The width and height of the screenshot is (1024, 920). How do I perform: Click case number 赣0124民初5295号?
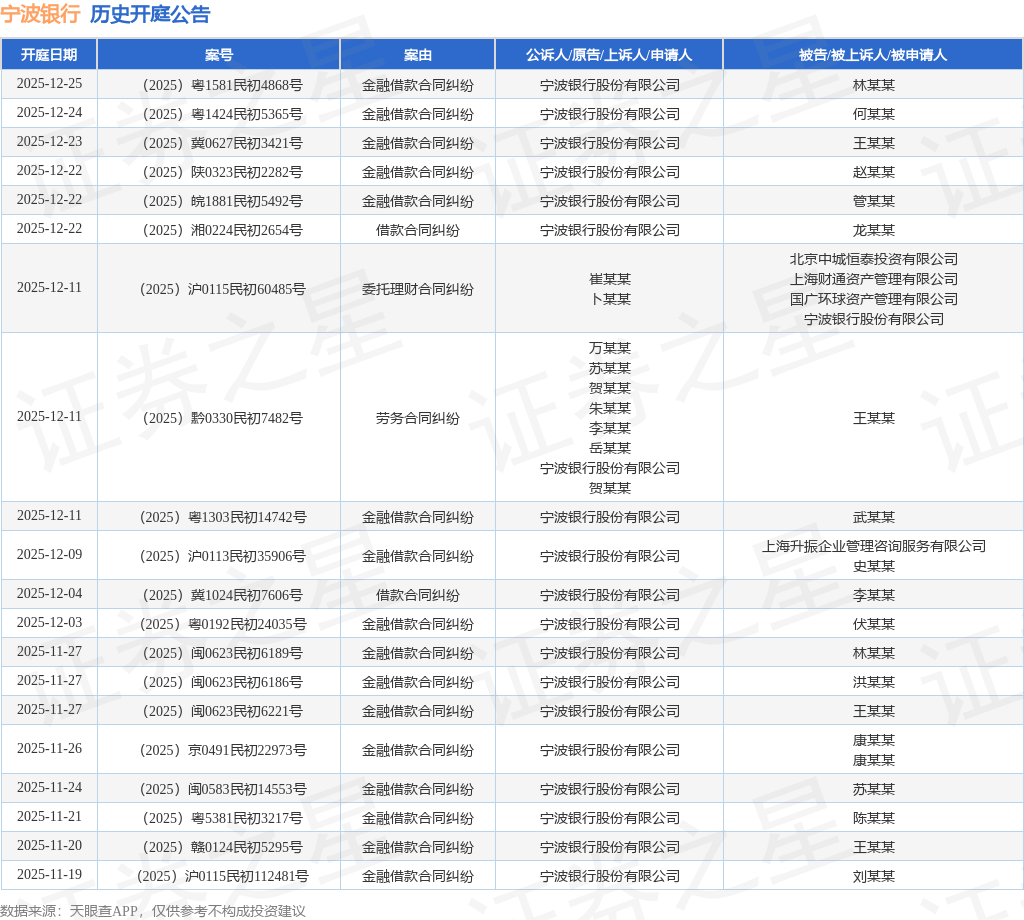(223, 847)
